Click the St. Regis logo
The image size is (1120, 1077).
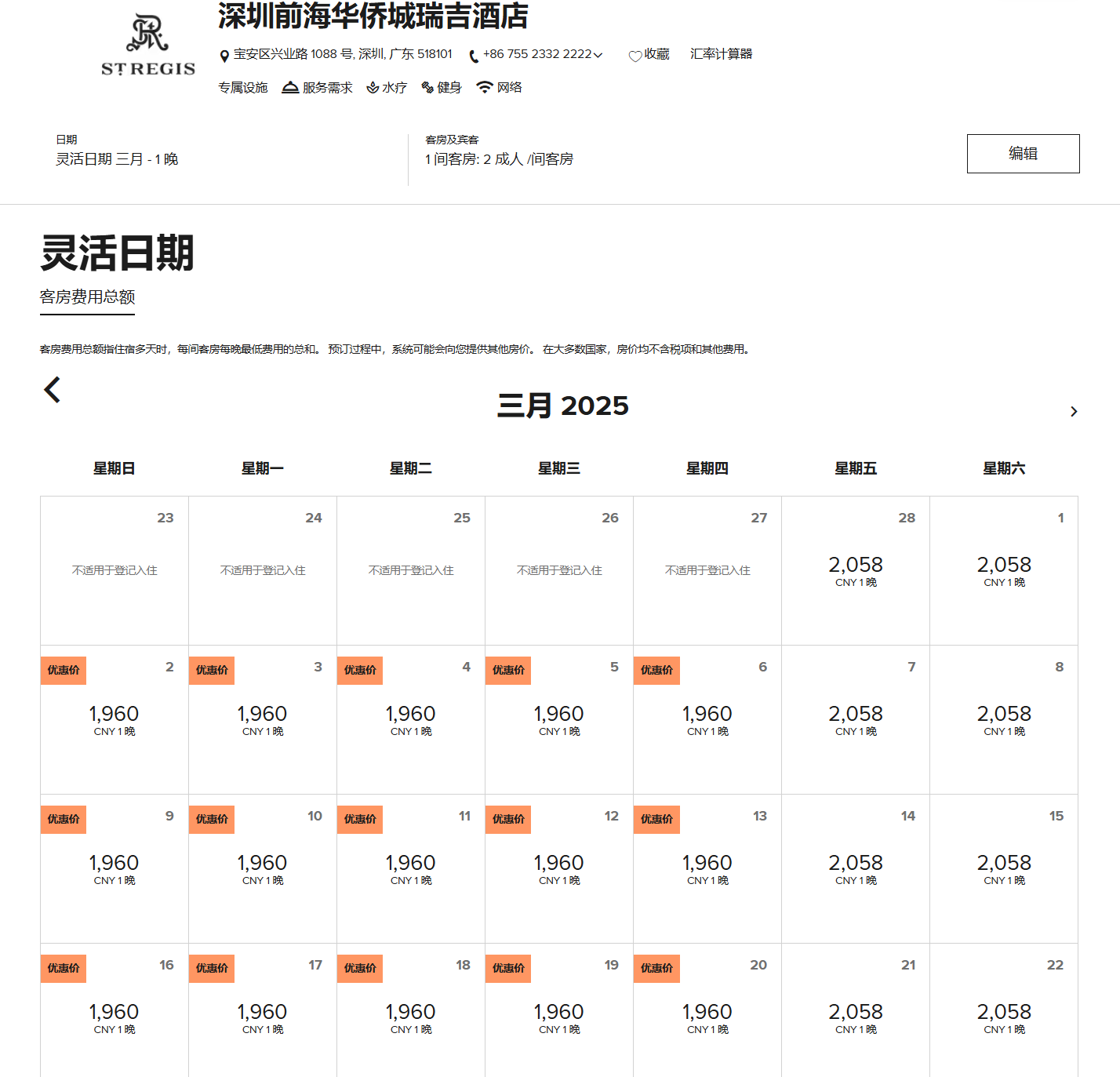click(148, 45)
